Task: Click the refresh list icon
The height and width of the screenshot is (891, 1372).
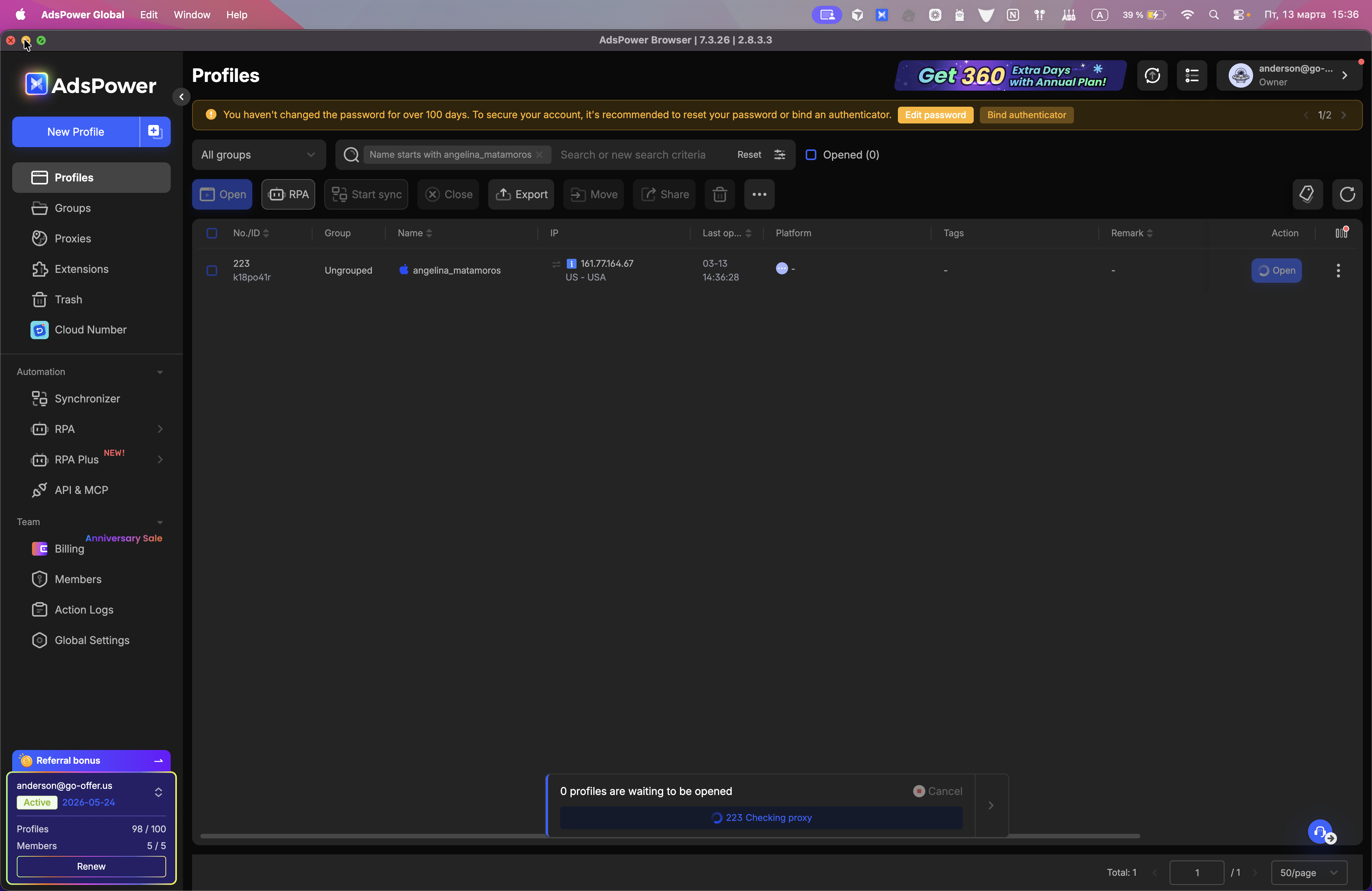Action: point(1346,194)
